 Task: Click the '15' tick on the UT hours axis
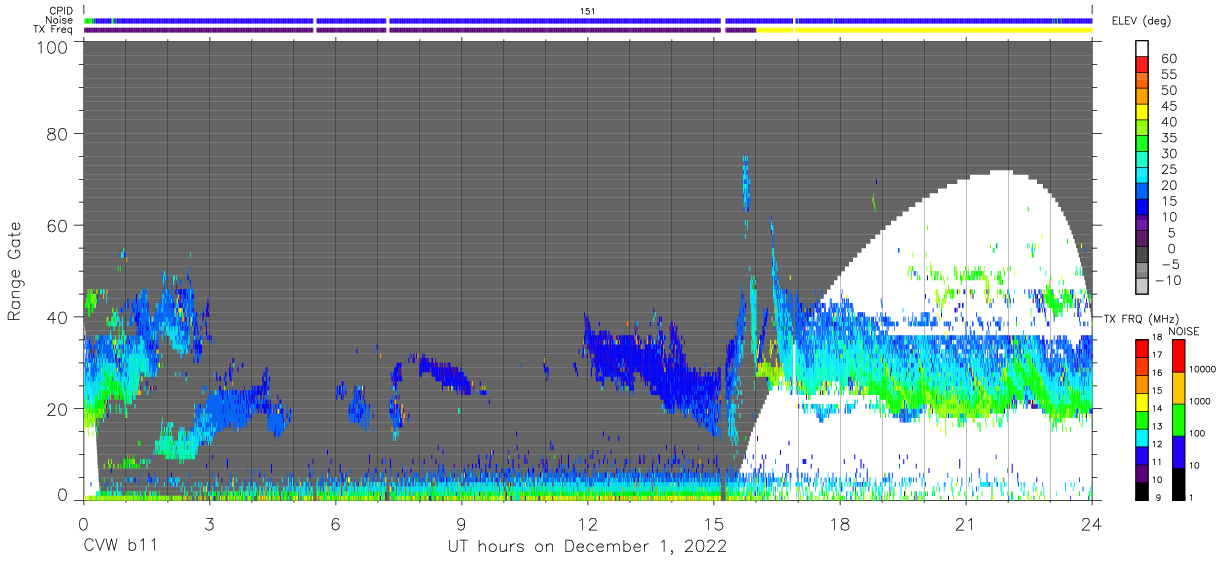coord(713,523)
